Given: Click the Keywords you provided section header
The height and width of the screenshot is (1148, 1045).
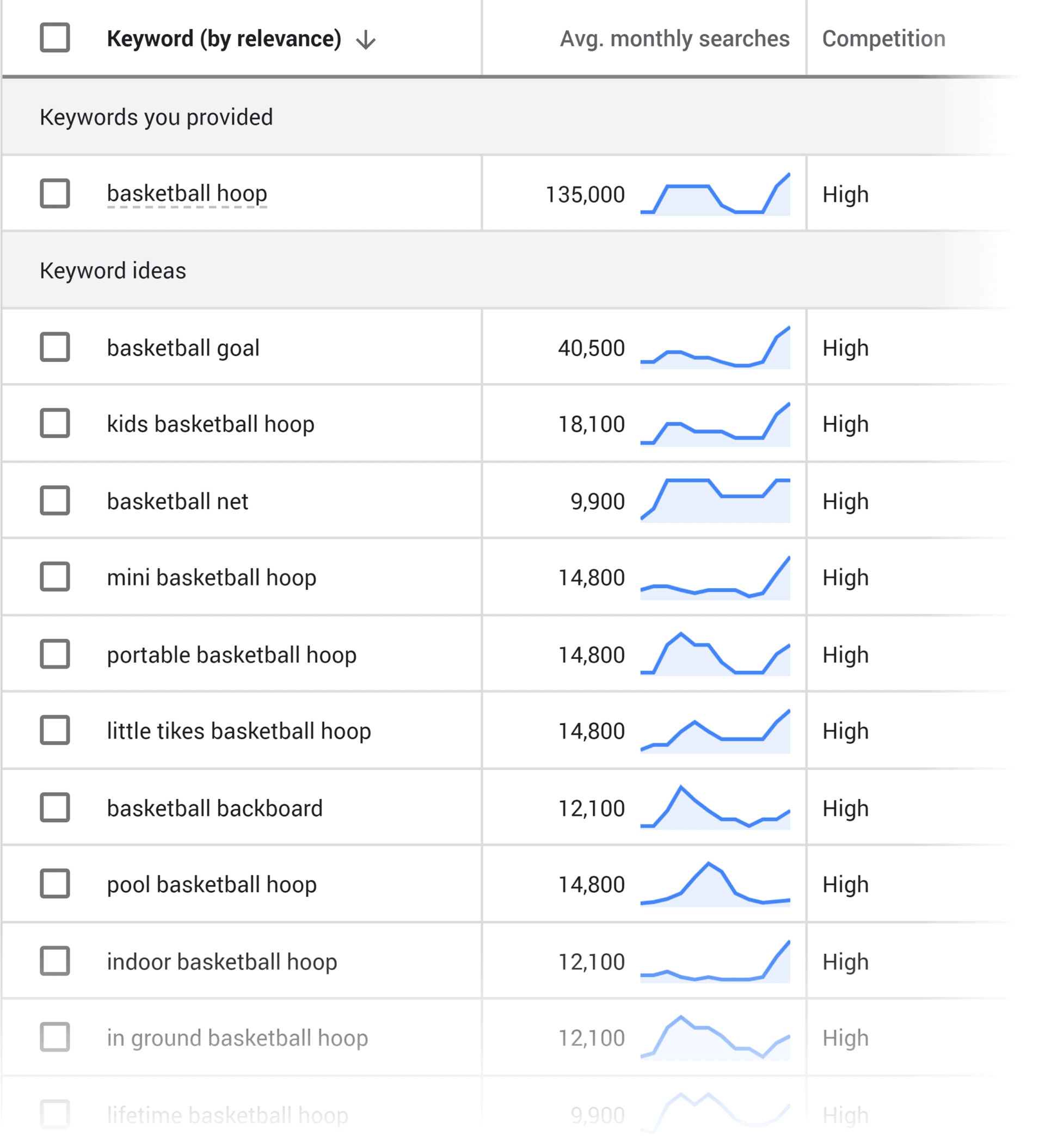Looking at the screenshot, I should point(156,117).
